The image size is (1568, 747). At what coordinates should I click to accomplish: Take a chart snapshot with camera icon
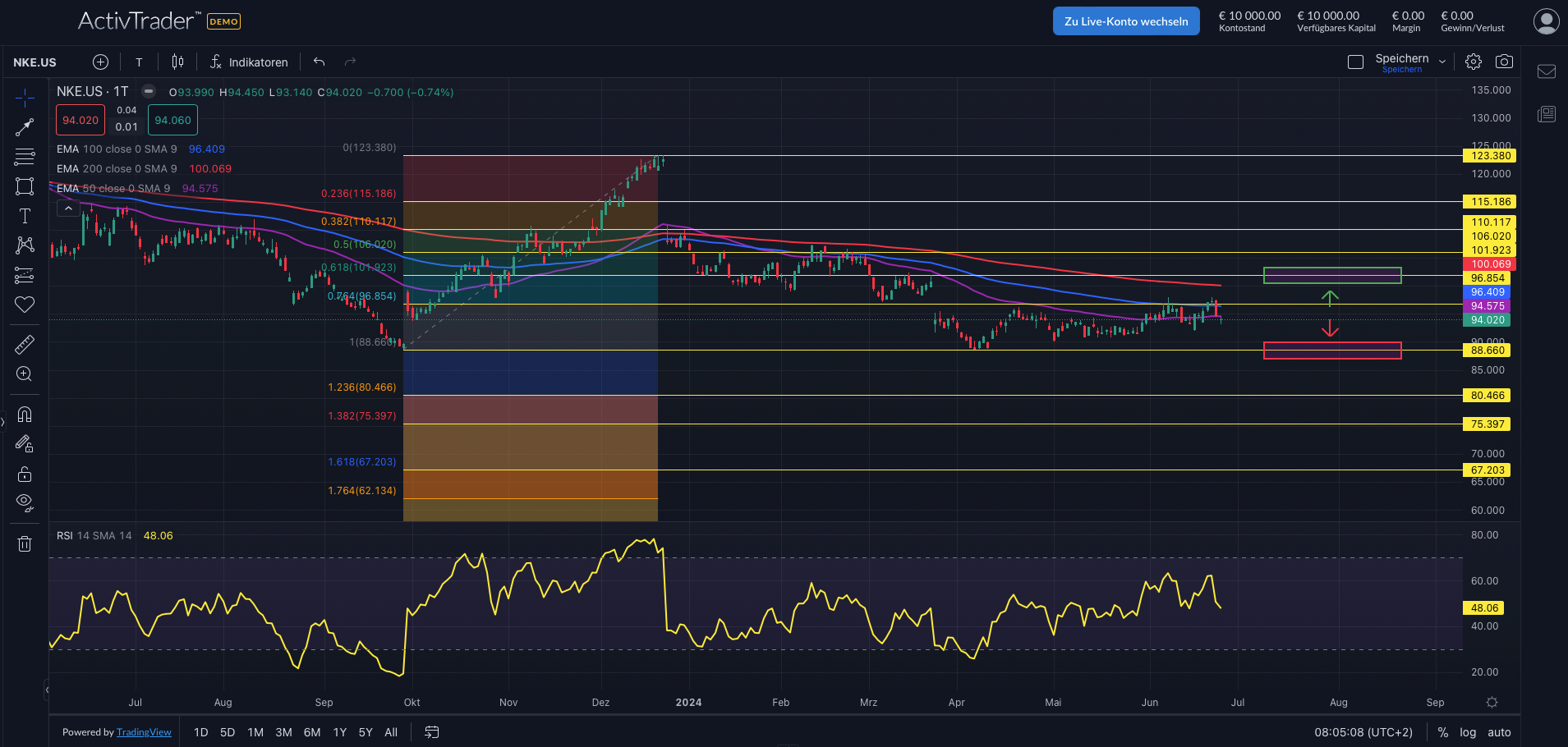[1504, 62]
